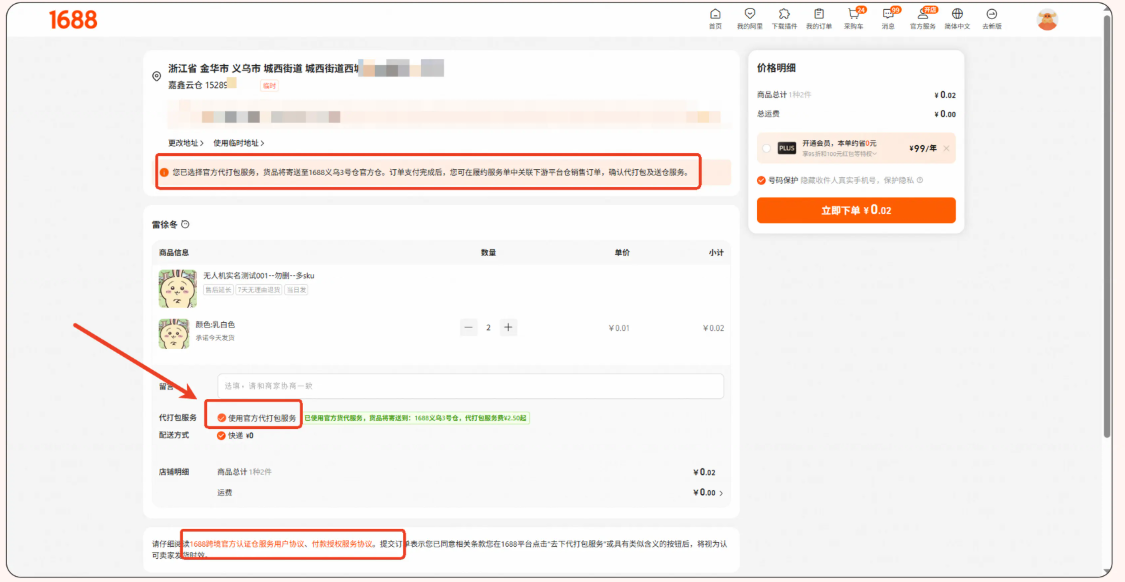Click the orange info icon in notice
Screen dimensions: 1125x582
point(164,172)
